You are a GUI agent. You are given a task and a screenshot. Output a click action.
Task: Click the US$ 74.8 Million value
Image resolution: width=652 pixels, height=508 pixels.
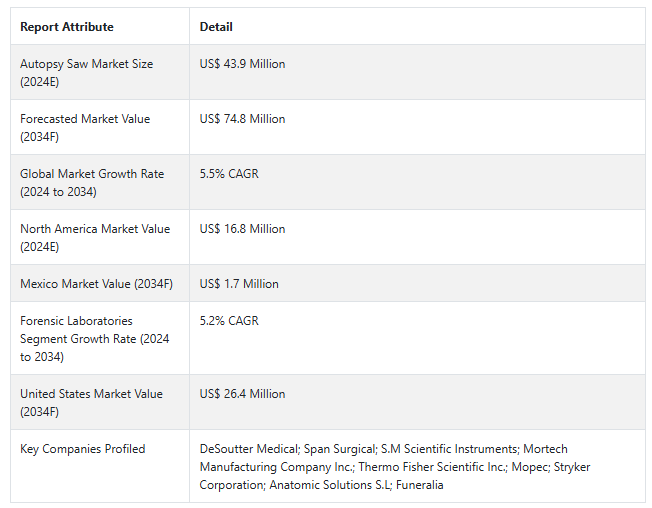(x=242, y=119)
